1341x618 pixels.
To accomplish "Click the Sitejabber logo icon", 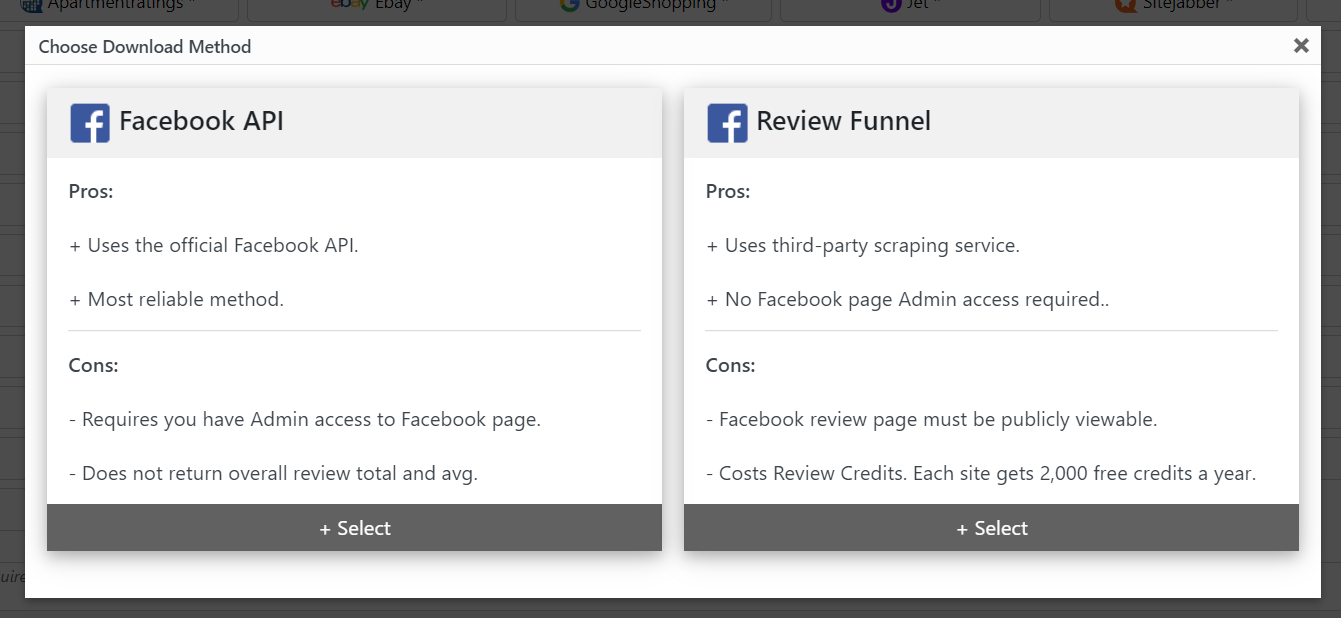I will (x=1125, y=5).
